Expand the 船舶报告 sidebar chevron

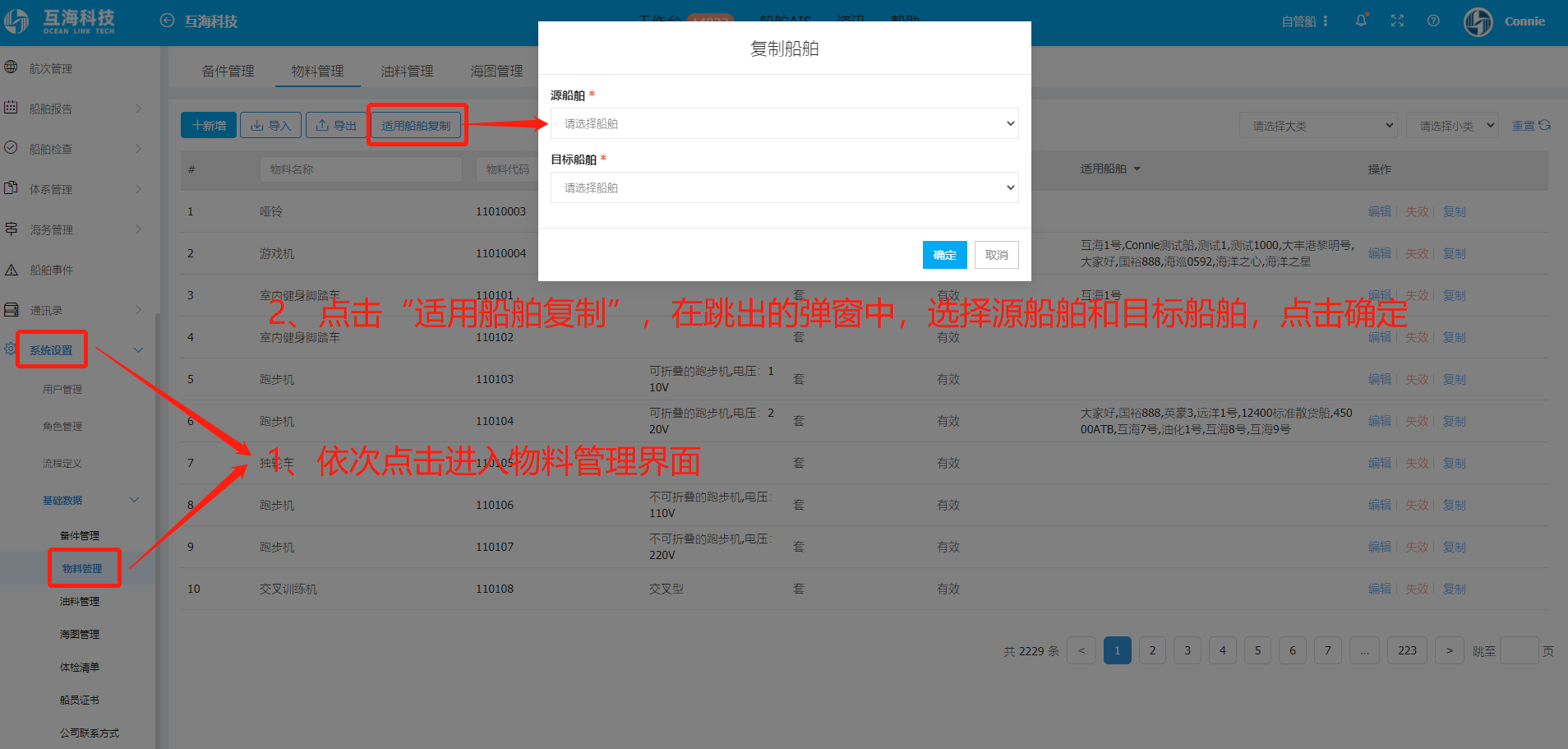pyautogui.click(x=138, y=108)
